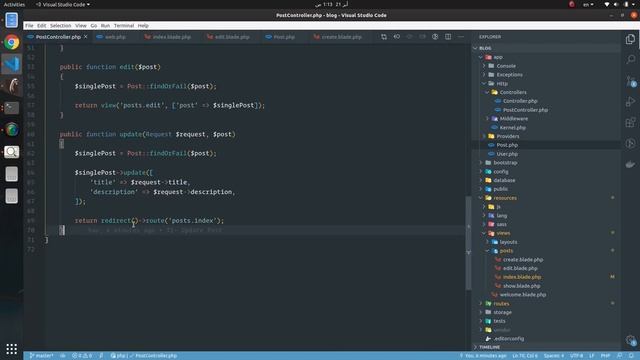Collapse the BLOG root folder
The width and height of the screenshot is (640, 360).
point(547,48)
